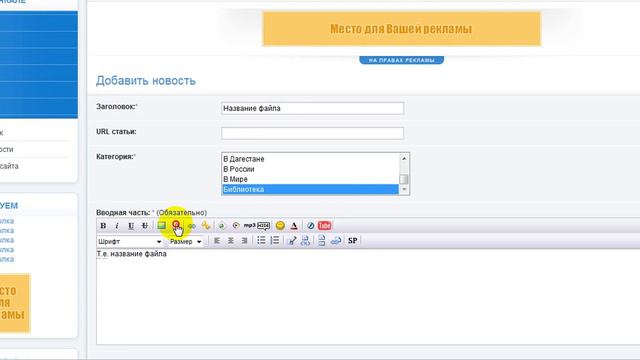Viewport: 640px width, 360px height.
Task: Align the text to the left
Action: coord(217,241)
